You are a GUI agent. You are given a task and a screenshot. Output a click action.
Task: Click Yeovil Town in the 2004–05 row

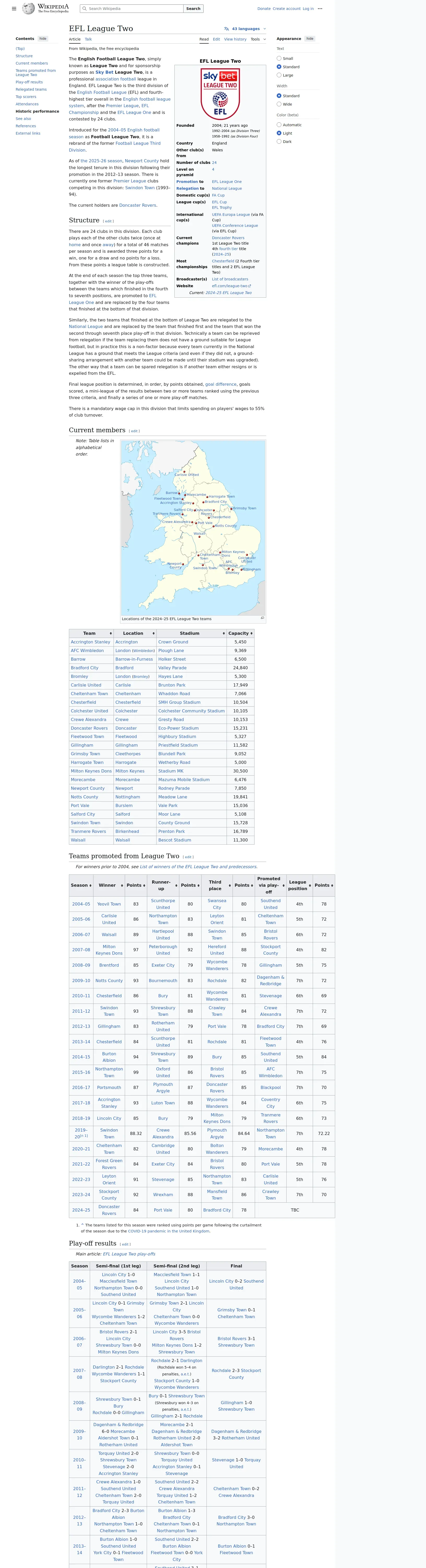pos(109,904)
